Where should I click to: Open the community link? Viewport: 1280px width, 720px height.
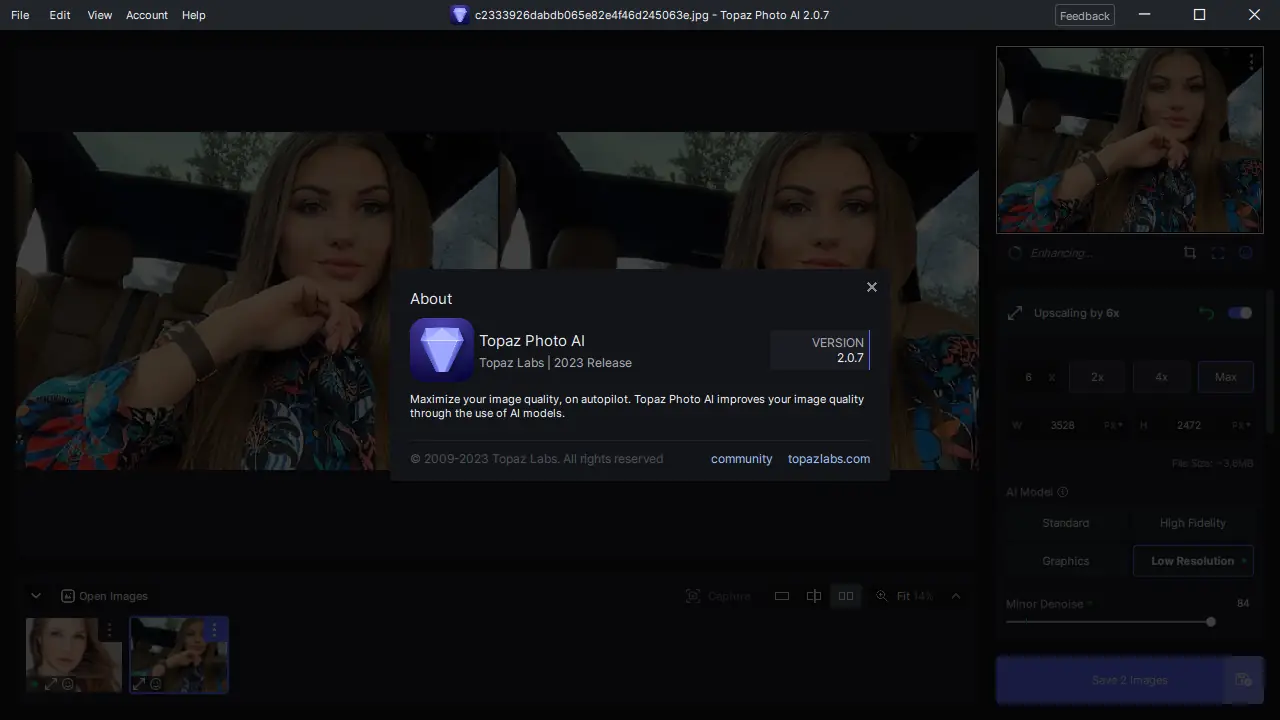(x=741, y=459)
